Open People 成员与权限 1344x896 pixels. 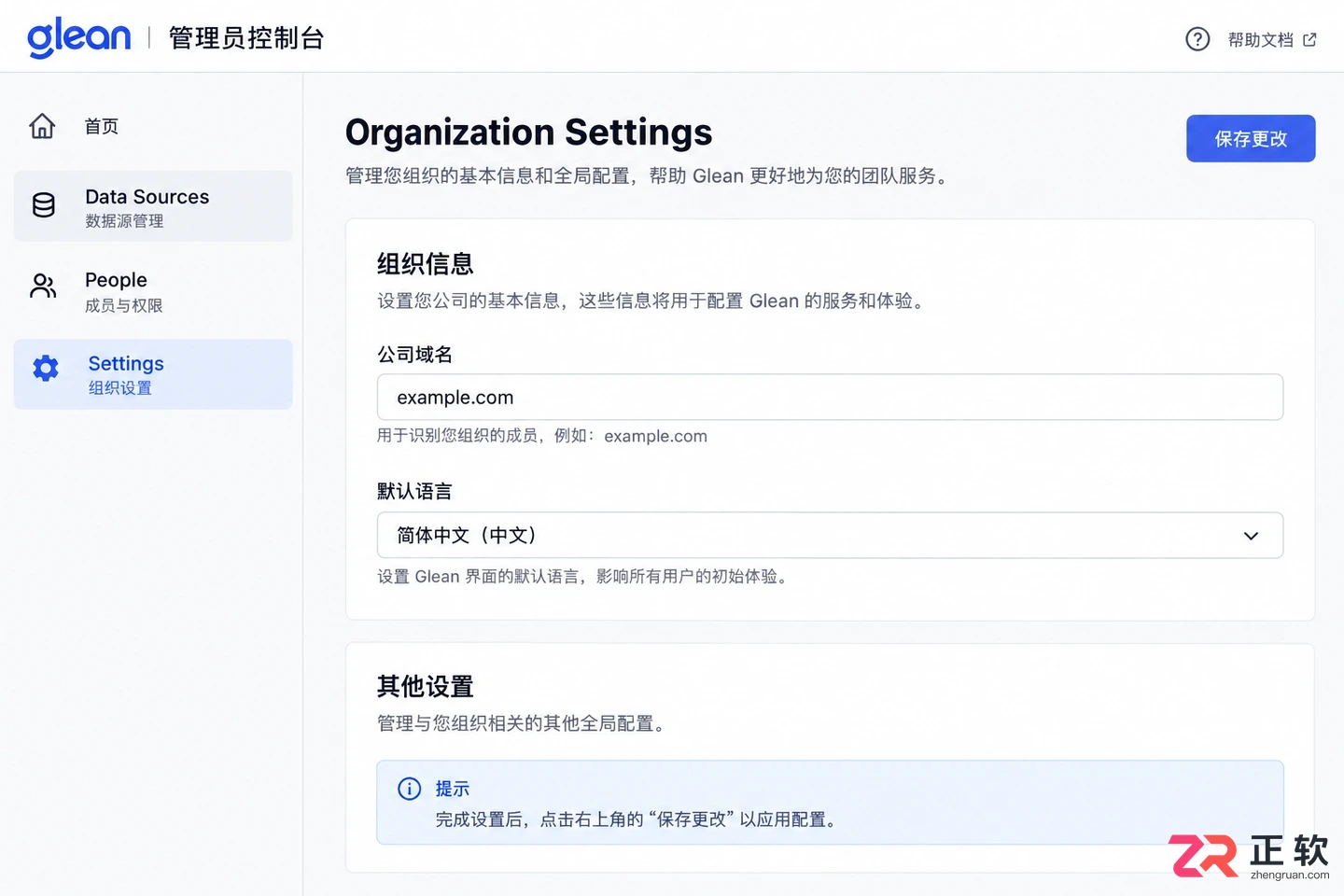coord(153,291)
